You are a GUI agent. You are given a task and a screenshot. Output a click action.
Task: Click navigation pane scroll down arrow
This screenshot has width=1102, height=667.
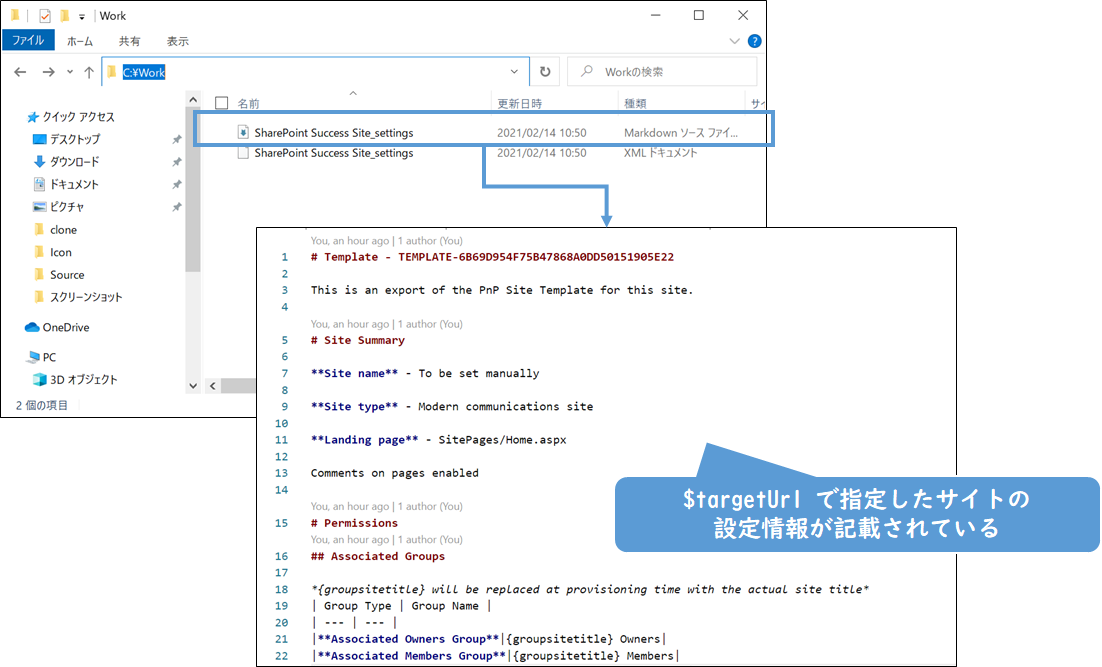pos(193,386)
